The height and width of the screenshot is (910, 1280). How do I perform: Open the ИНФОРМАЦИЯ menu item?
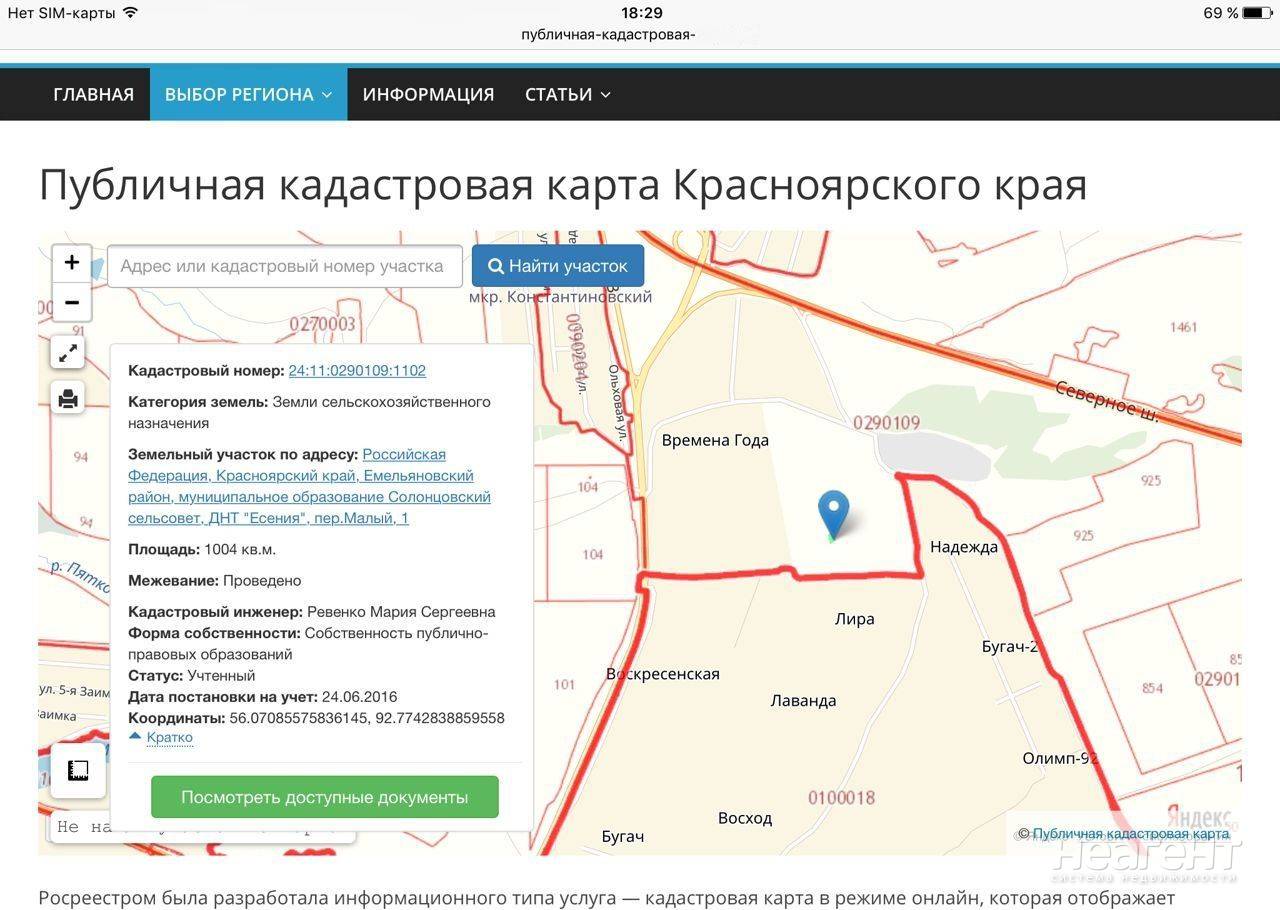428,94
